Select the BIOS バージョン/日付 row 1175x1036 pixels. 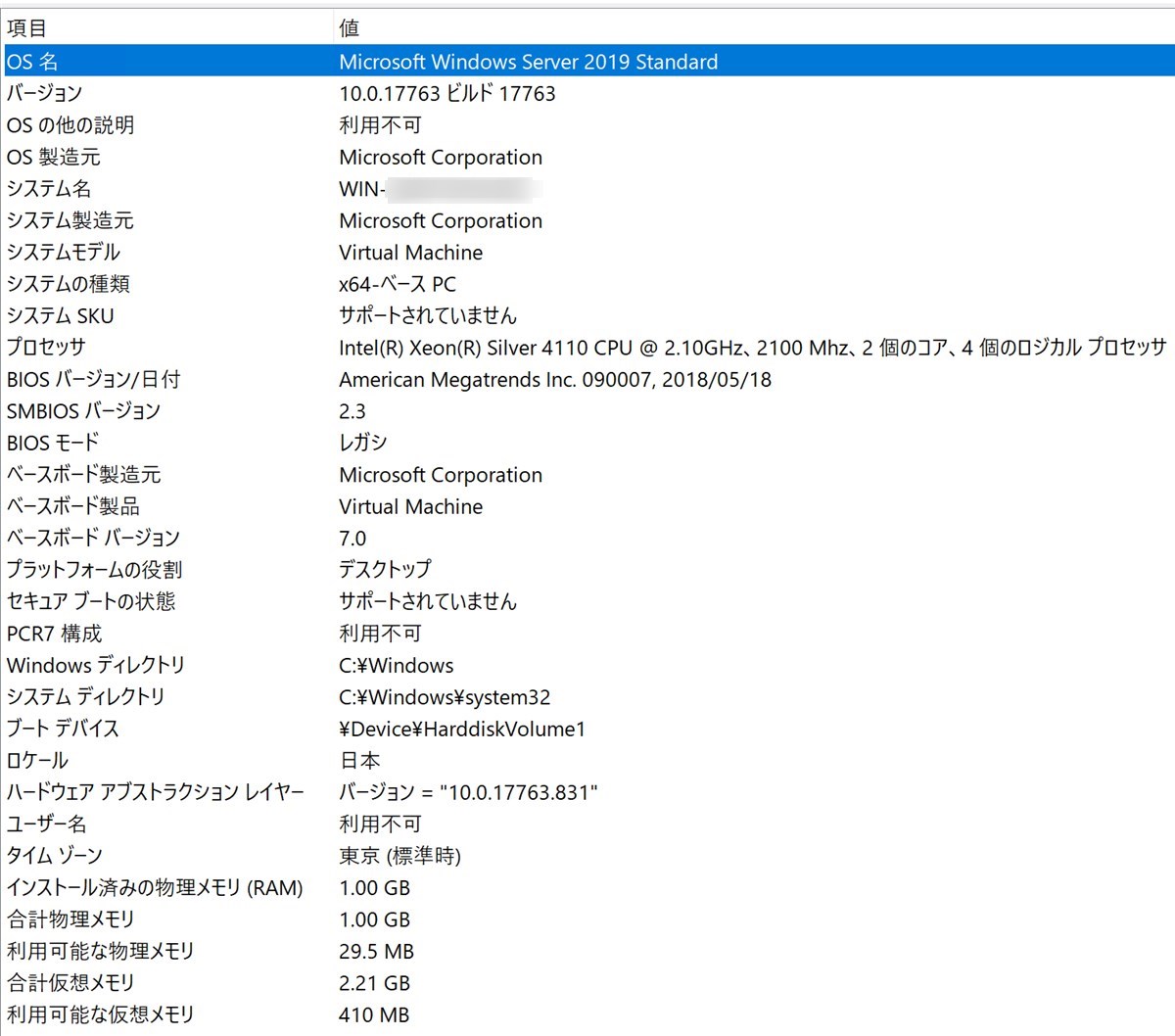pyautogui.click(x=587, y=380)
